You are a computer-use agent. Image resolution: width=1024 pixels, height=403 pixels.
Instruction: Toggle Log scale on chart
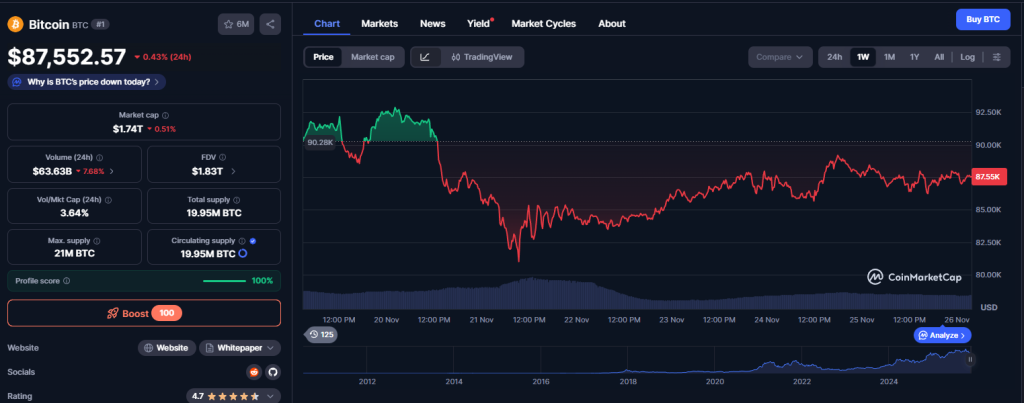(968, 57)
